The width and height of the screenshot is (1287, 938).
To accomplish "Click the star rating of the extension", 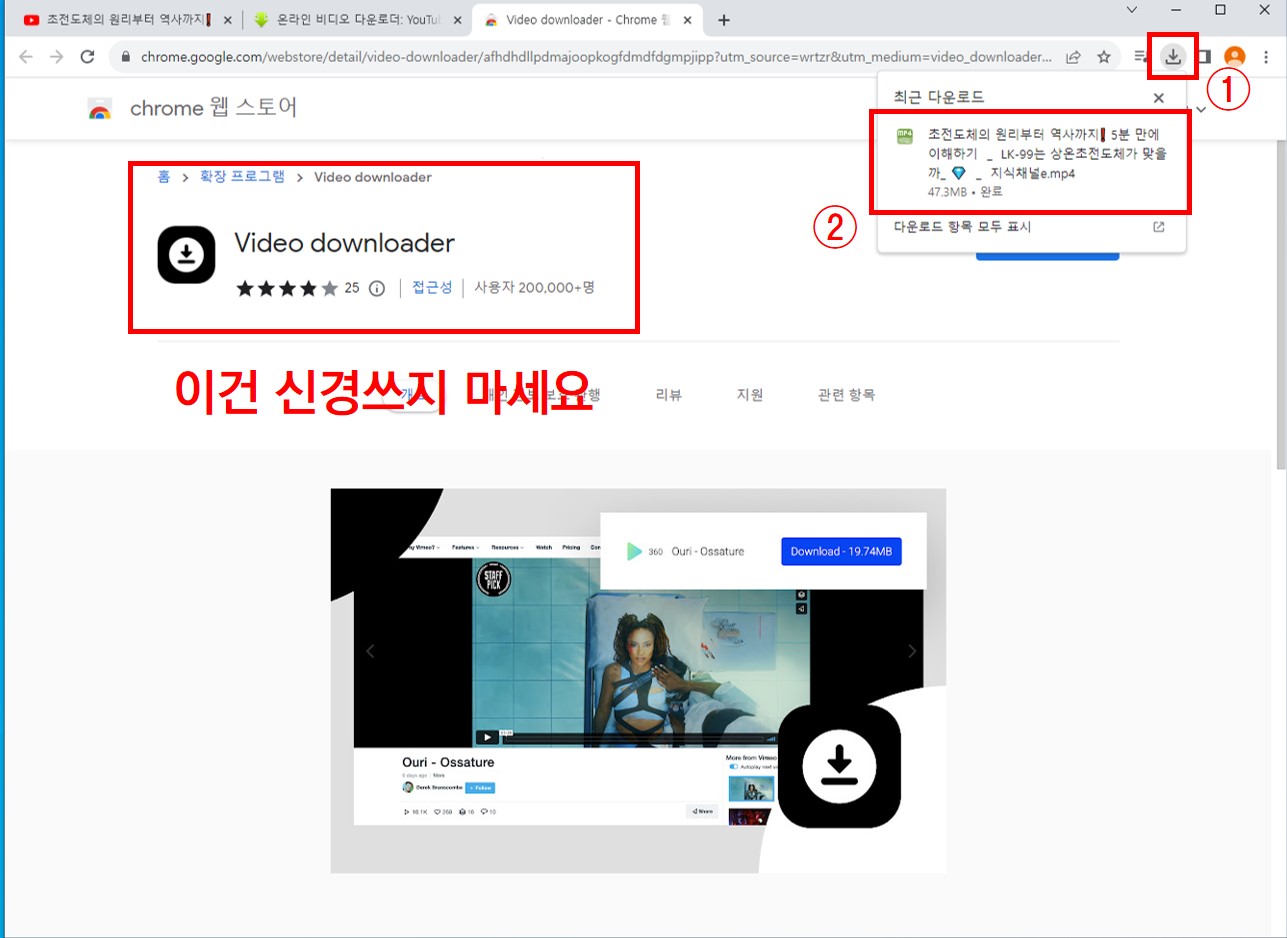I will coord(287,288).
